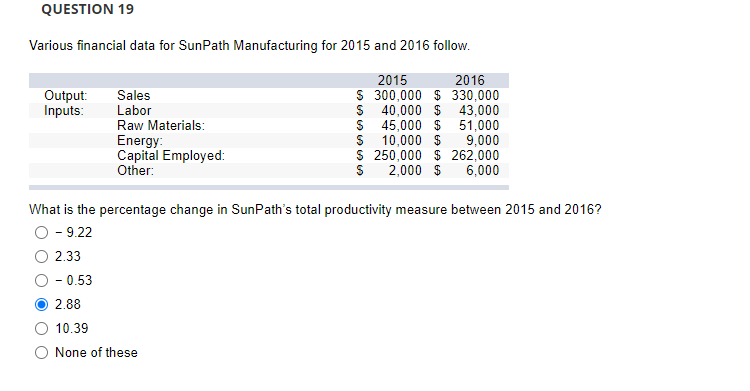Click the Raw Materials 2016 value 51,000
The width and height of the screenshot is (750, 391).
[479, 125]
